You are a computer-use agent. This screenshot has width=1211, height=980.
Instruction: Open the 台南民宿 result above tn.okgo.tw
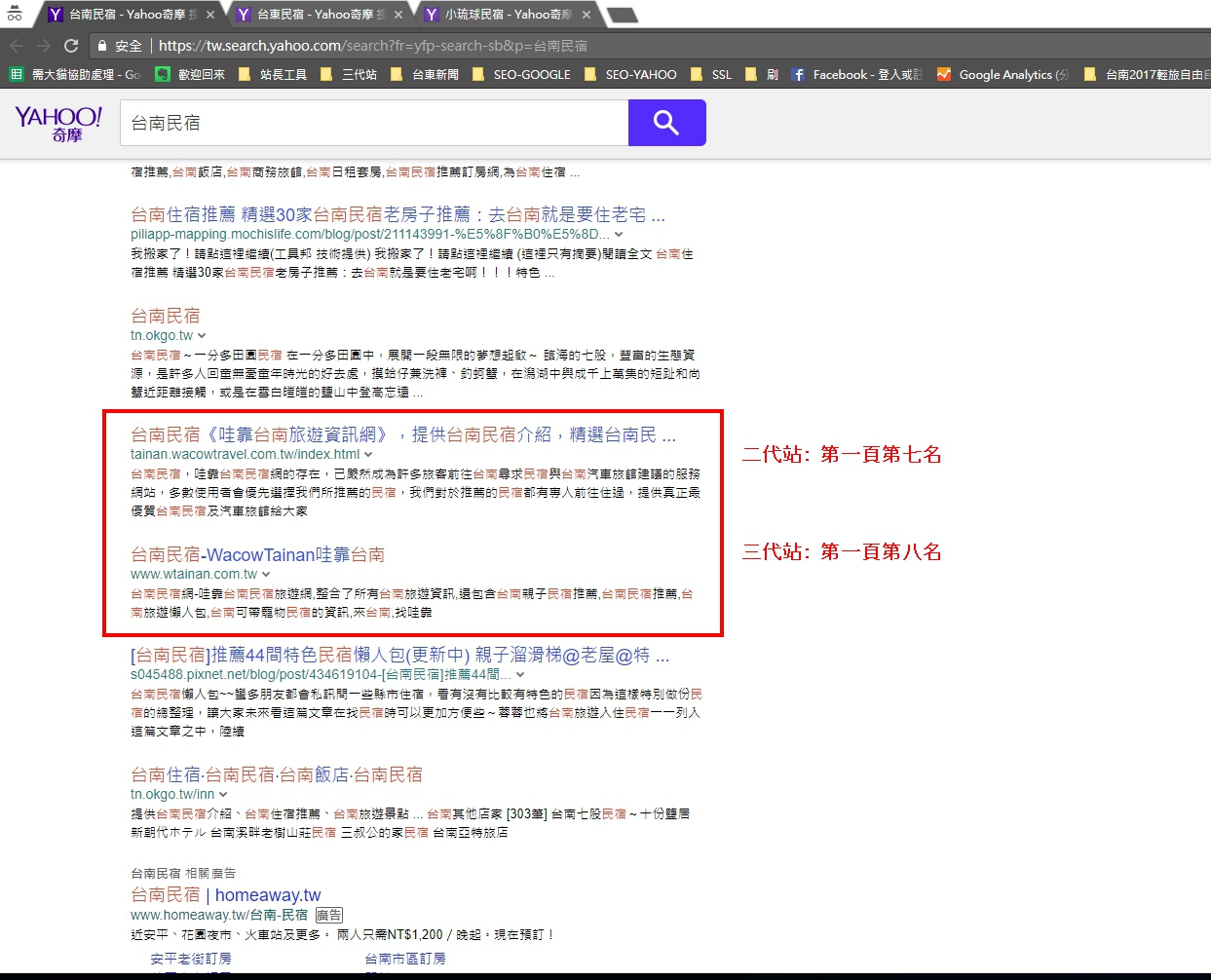click(x=166, y=316)
